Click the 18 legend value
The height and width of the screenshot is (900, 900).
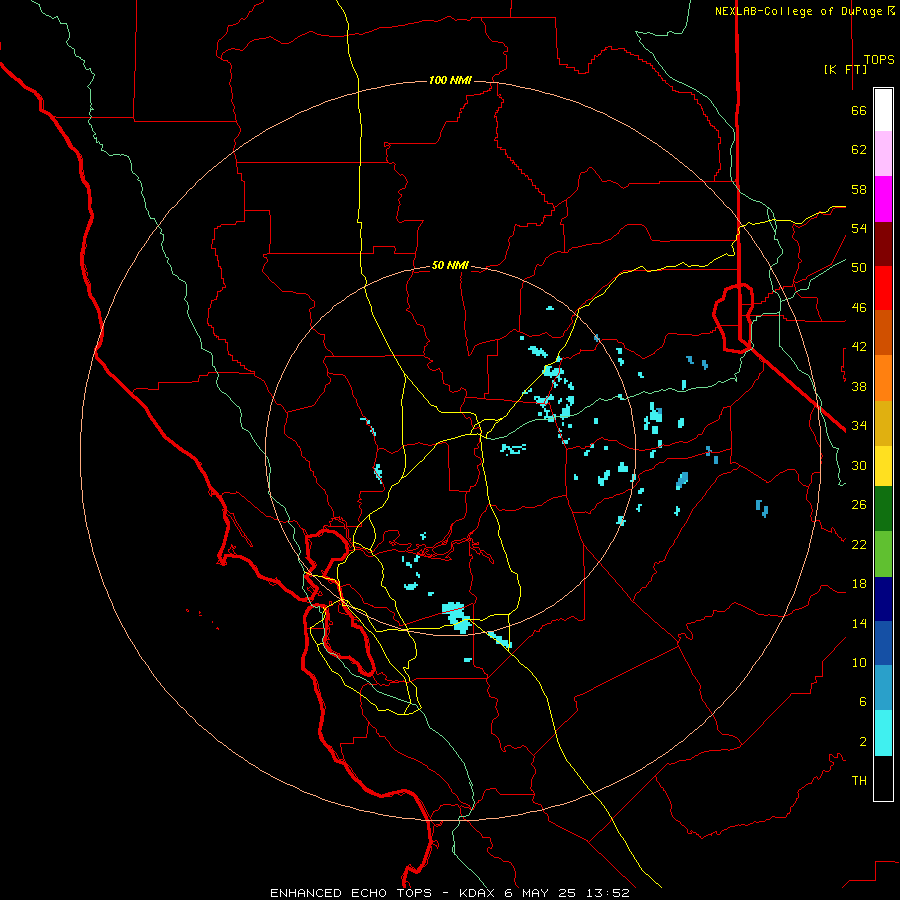(x=859, y=584)
